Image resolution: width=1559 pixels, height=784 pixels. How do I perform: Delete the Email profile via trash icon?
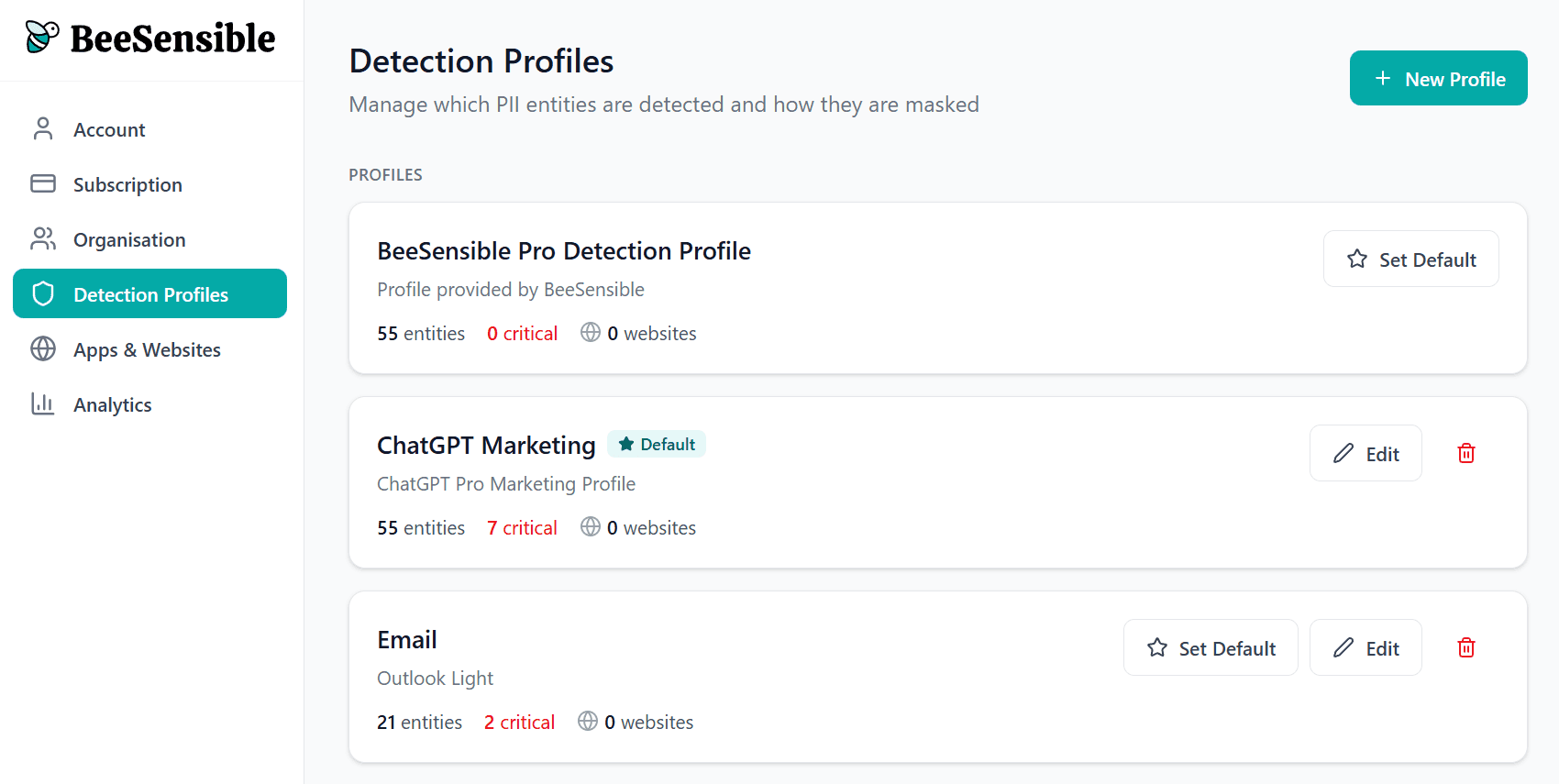[1465, 647]
